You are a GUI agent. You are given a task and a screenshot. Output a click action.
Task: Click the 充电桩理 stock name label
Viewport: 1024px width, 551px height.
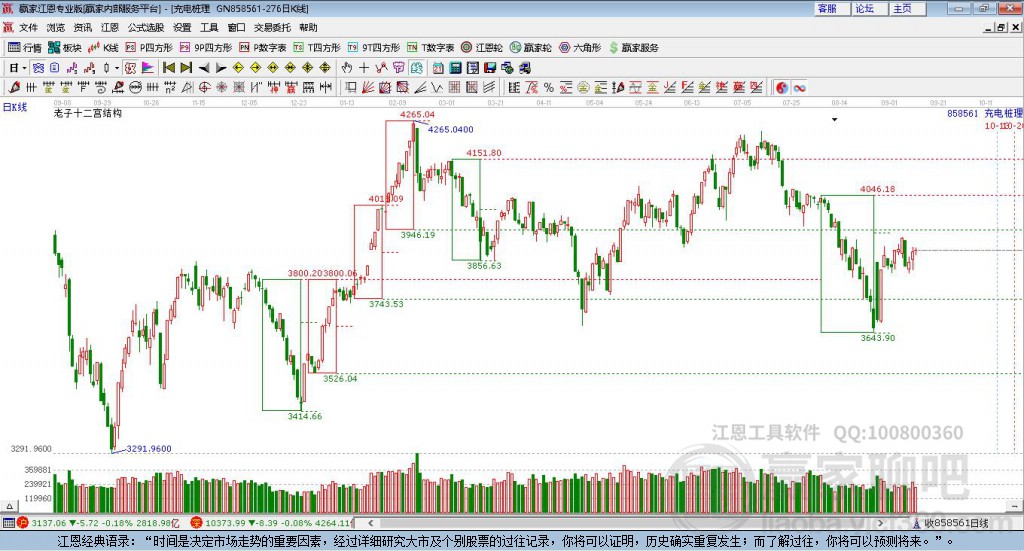click(x=1004, y=114)
